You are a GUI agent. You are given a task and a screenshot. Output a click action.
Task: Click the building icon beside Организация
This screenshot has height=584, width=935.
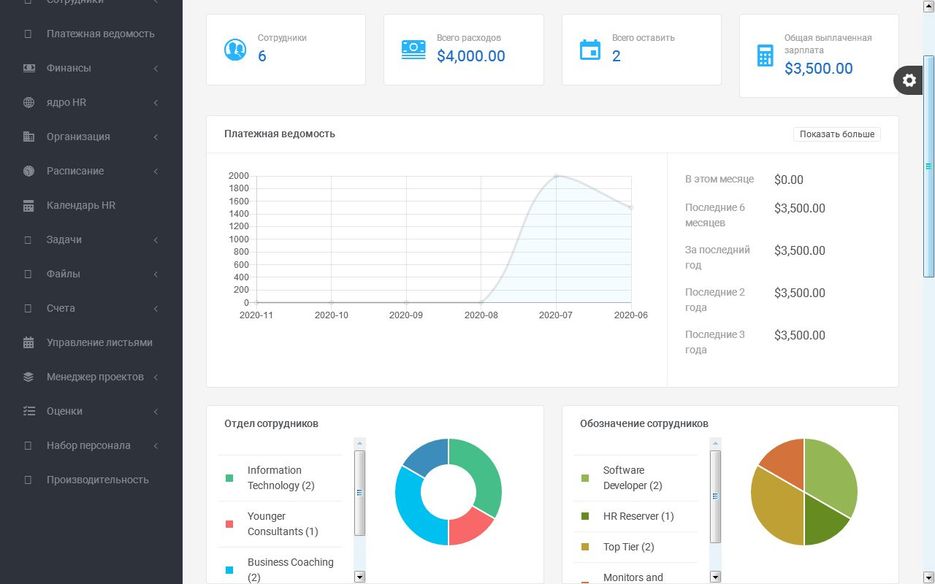28,137
